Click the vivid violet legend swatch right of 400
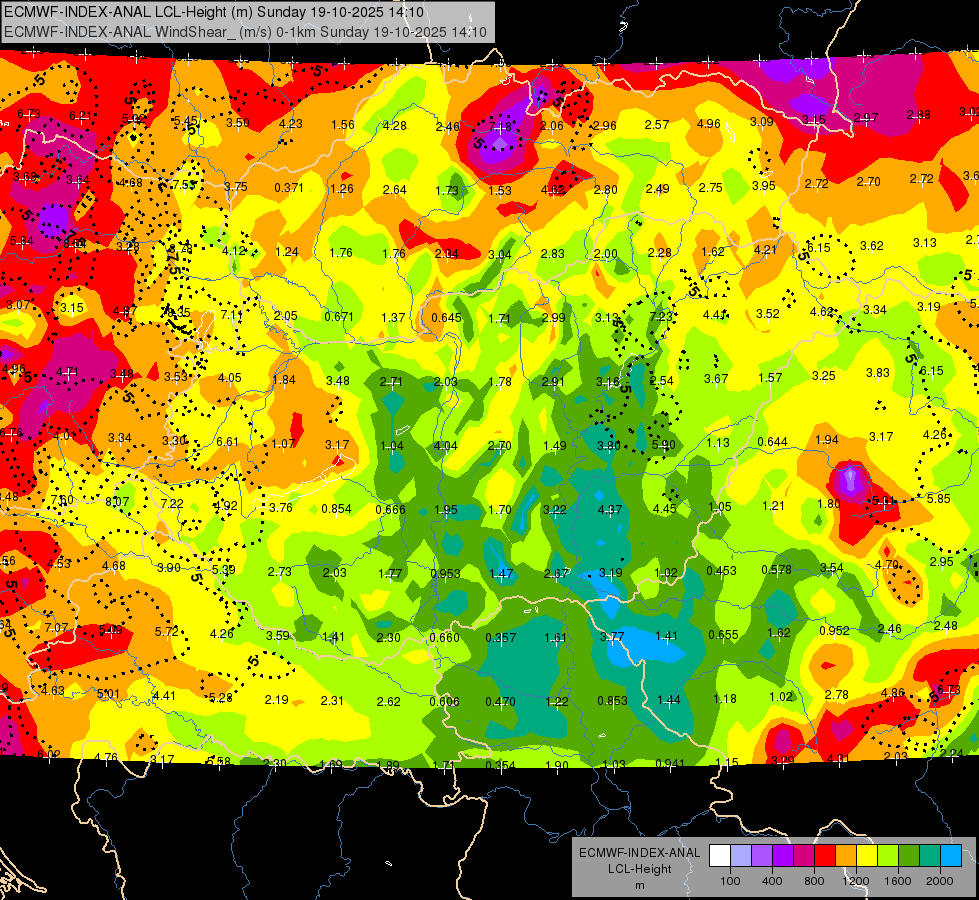979x900 pixels. 783,856
